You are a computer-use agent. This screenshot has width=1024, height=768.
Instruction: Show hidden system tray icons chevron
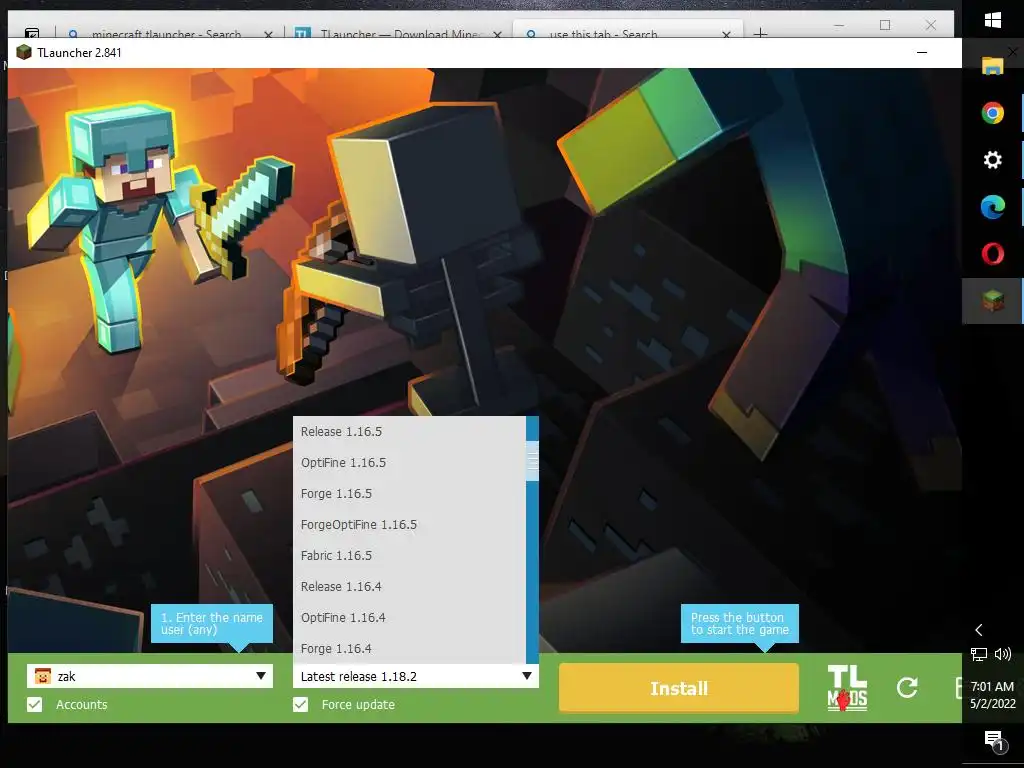pyautogui.click(x=978, y=630)
